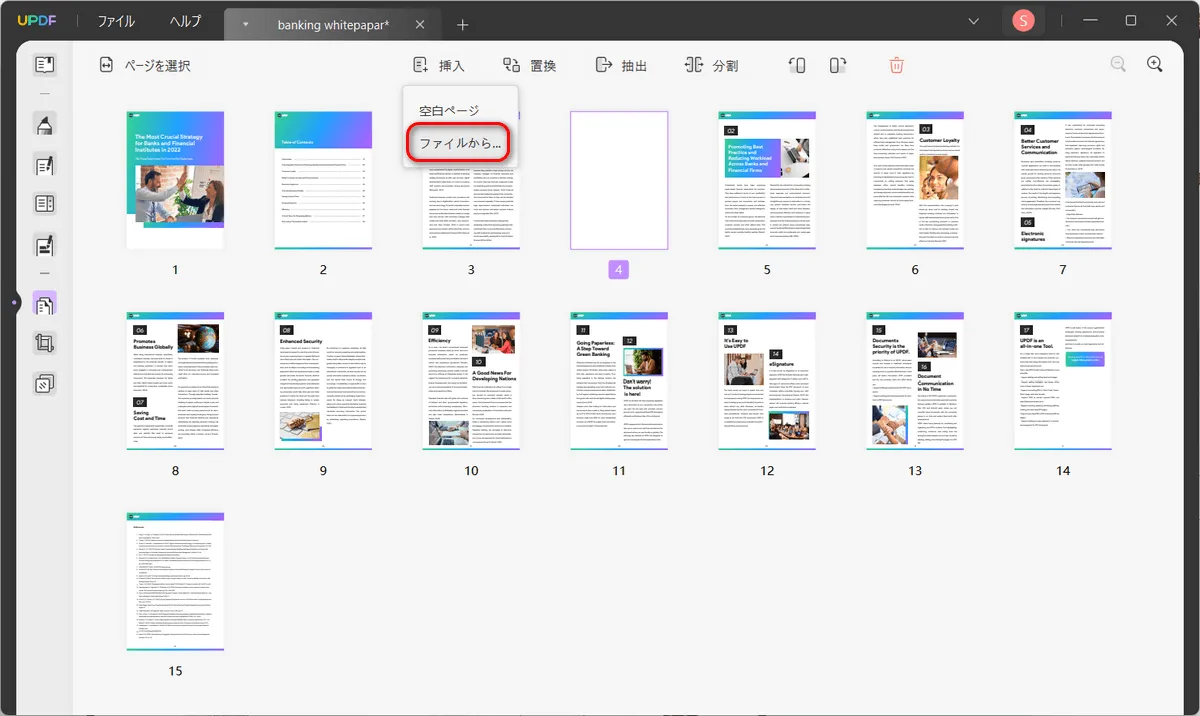Image resolution: width=1200 pixels, height=716 pixels.
Task: Select blank page 4 thumbnail
Action: (619, 180)
